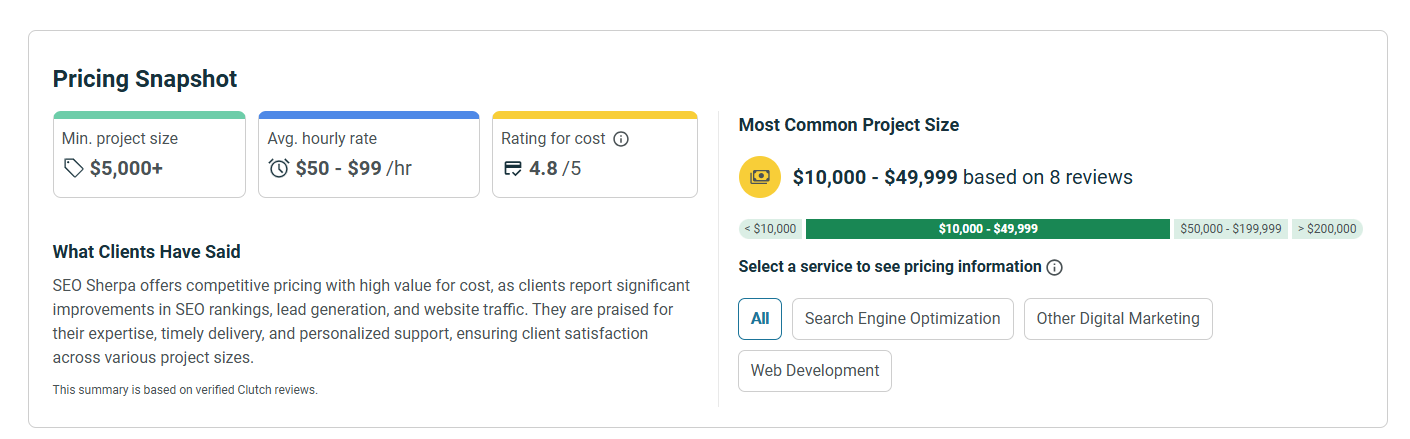
Task: Click the Most Common Project Size heading
Action: pyautogui.click(x=848, y=125)
